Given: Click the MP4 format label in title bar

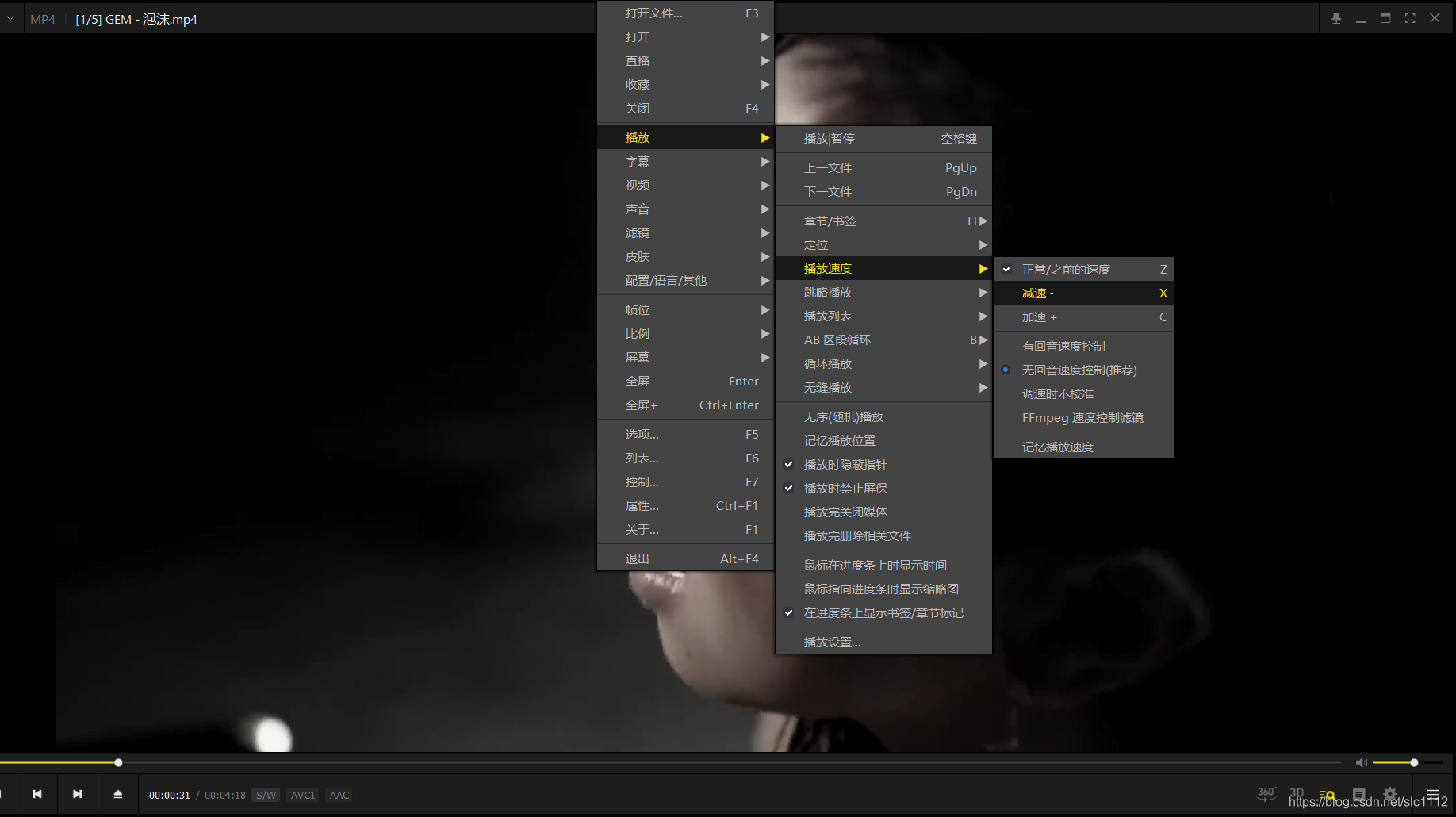Looking at the screenshot, I should point(43,19).
